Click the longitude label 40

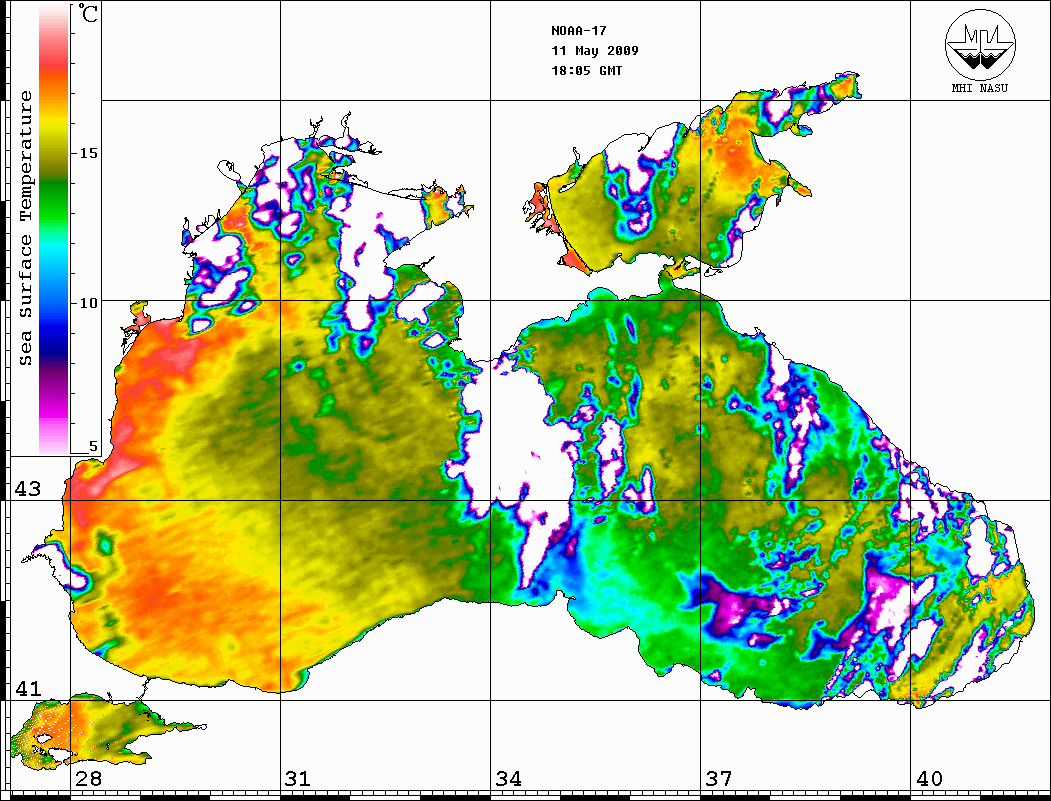click(x=927, y=779)
